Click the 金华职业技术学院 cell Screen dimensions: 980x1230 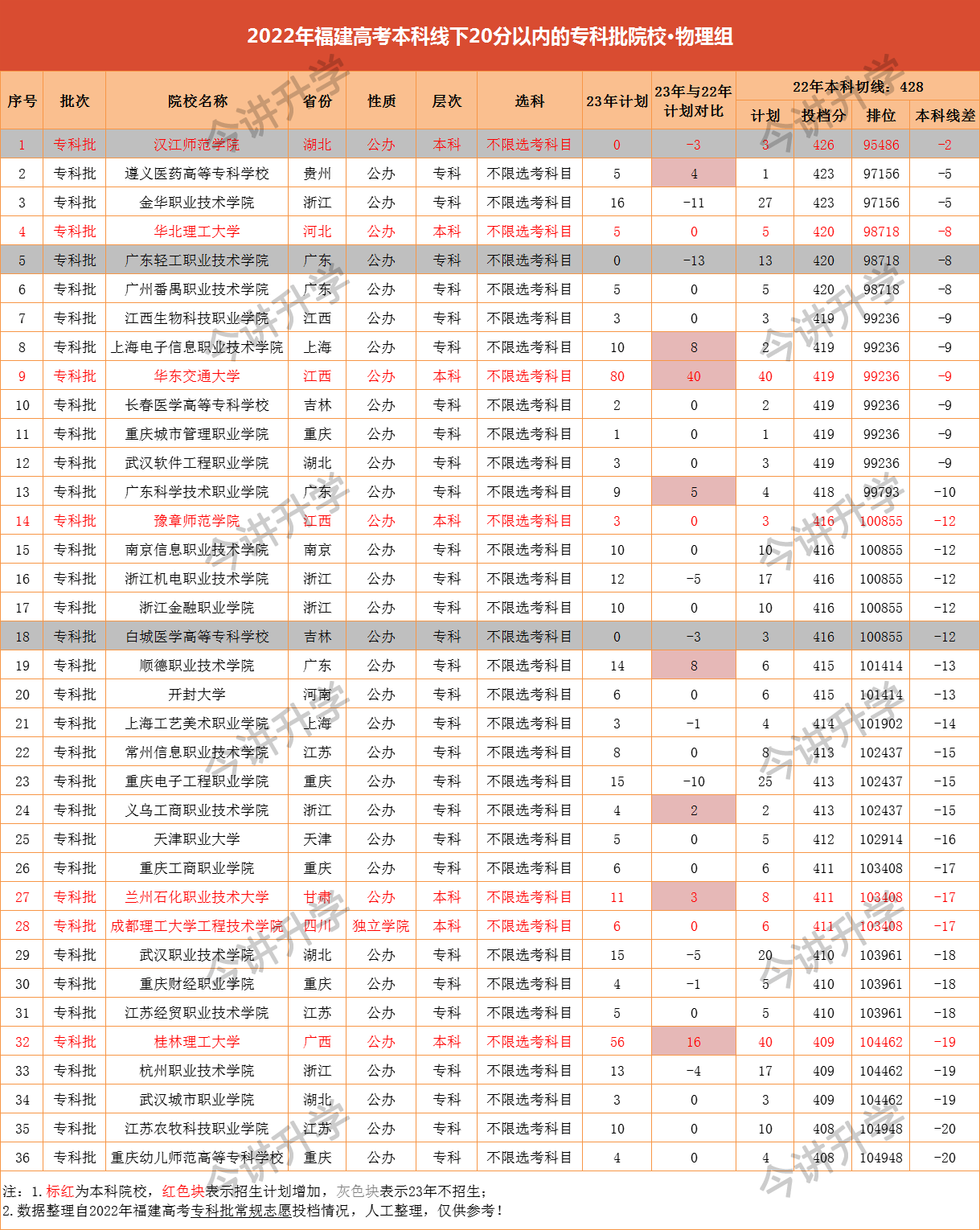click(197, 203)
